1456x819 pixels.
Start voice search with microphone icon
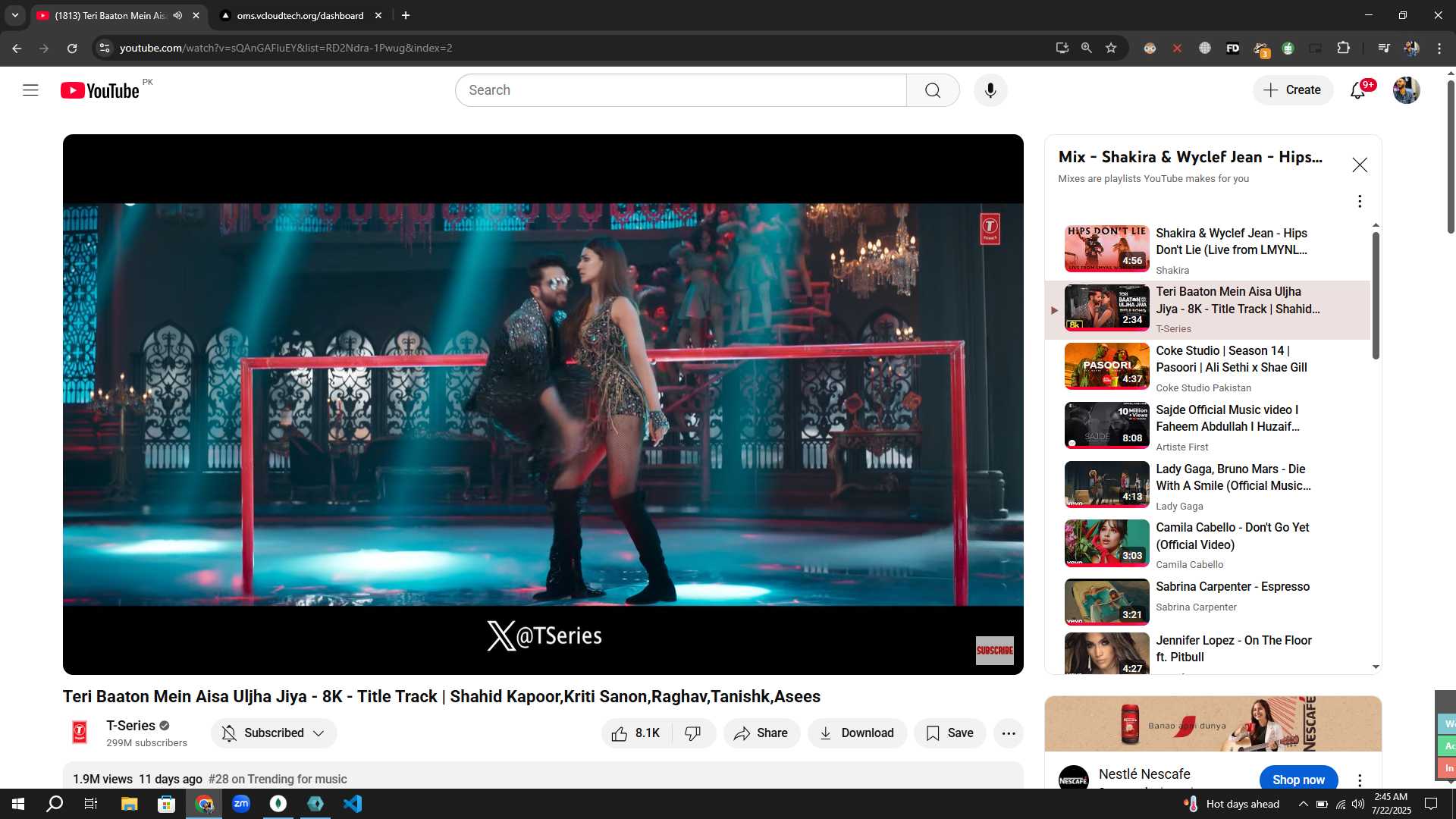point(990,90)
